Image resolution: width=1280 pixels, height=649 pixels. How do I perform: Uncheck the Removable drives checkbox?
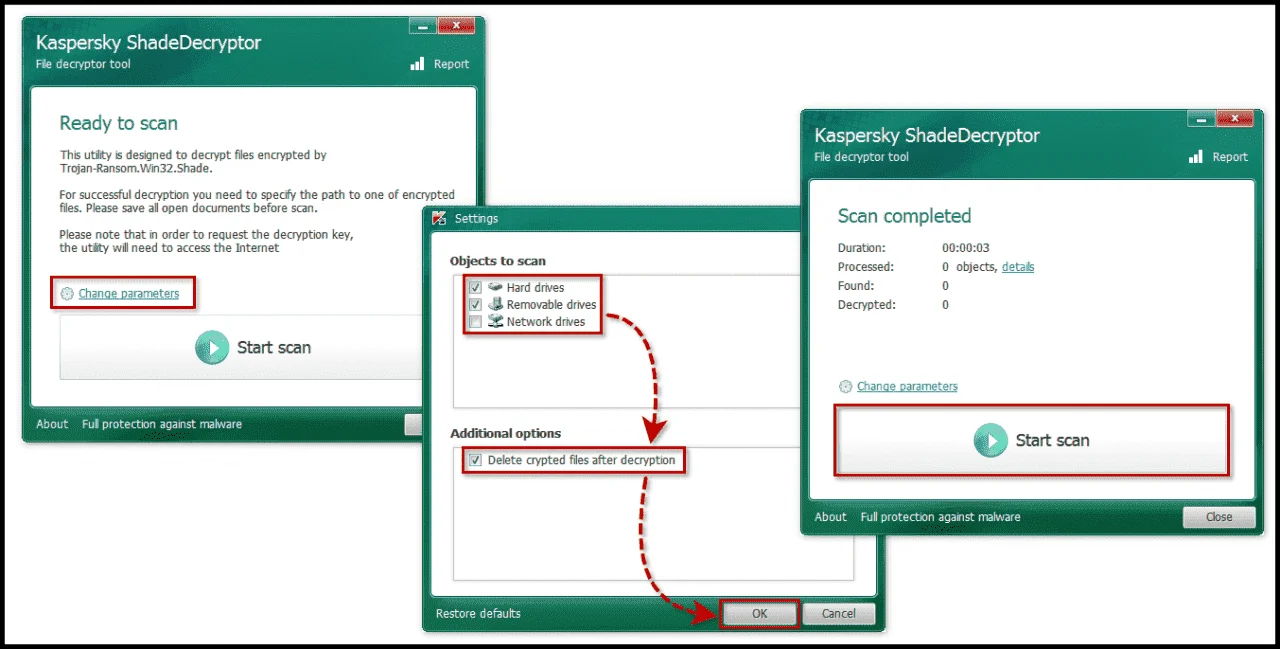coord(476,304)
